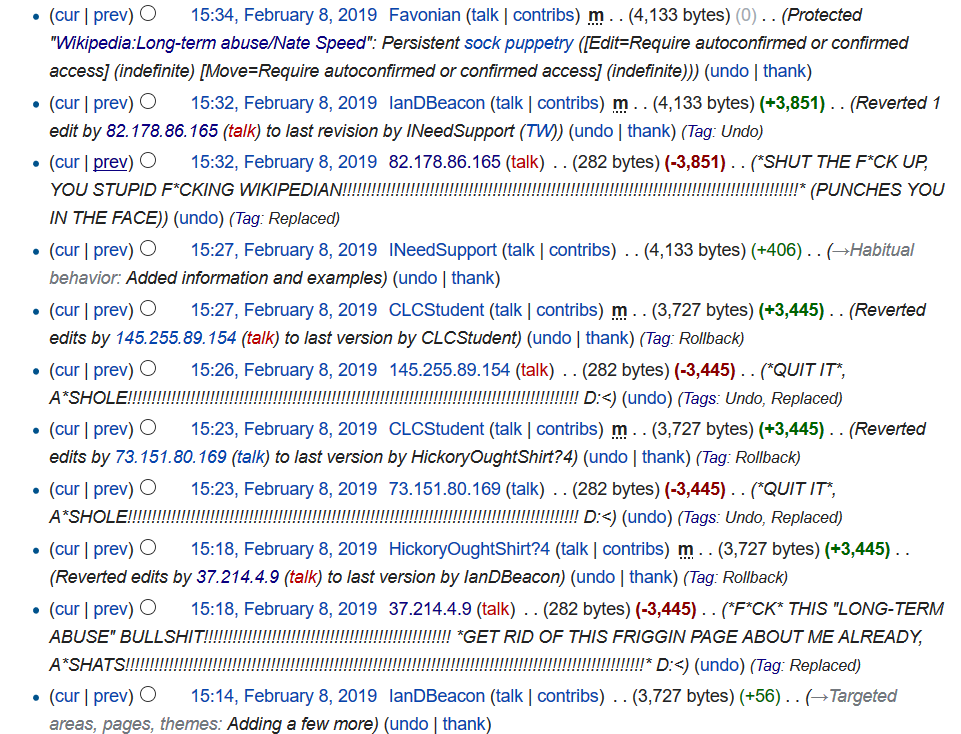Select radio button in 37.214.4.9's 15:18 edit row
961x734 pixels.
(148, 607)
